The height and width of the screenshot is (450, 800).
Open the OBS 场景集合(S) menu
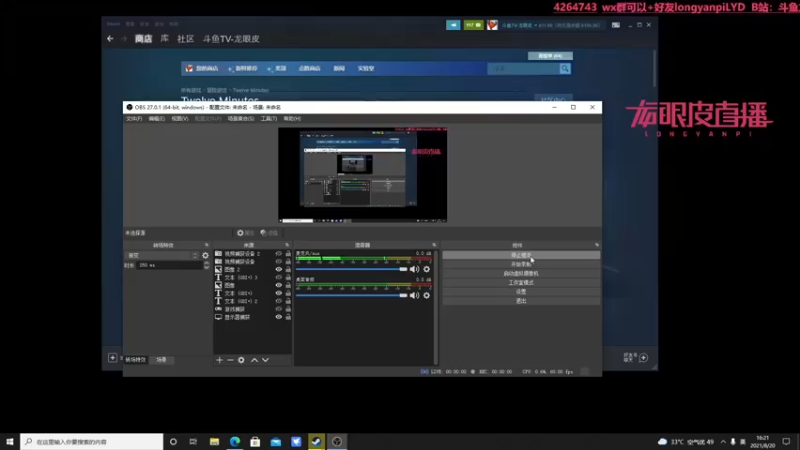coord(241,118)
